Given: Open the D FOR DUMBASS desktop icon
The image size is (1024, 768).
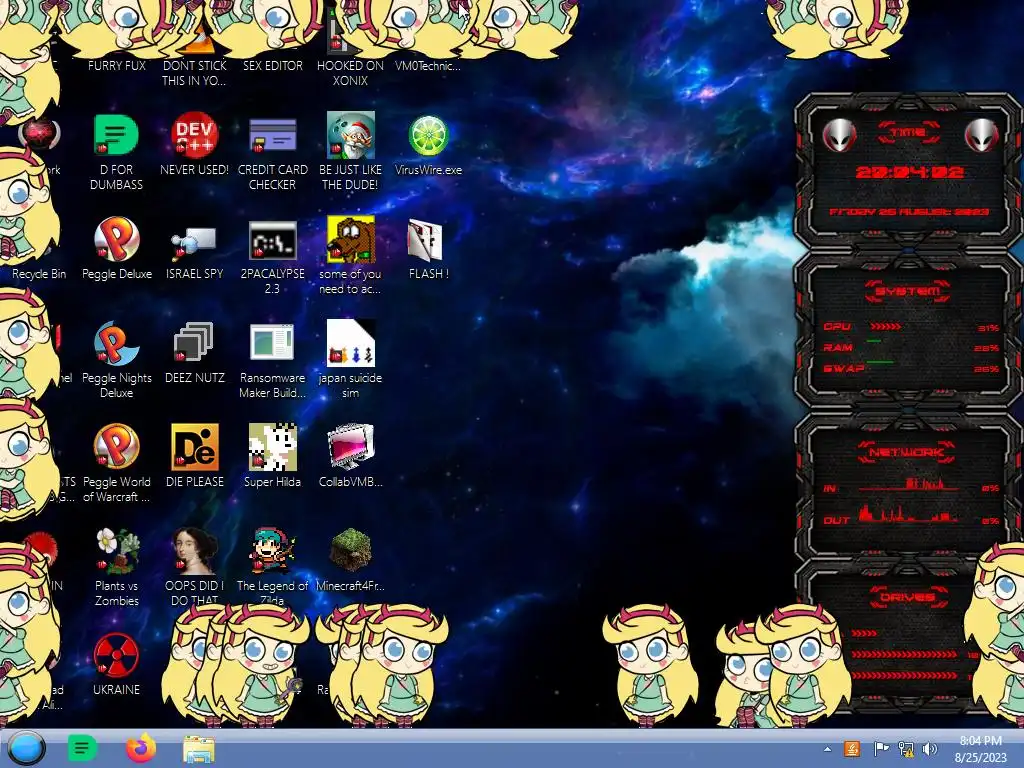Looking at the screenshot, I should pyautogui.click(x=116, y=135).
